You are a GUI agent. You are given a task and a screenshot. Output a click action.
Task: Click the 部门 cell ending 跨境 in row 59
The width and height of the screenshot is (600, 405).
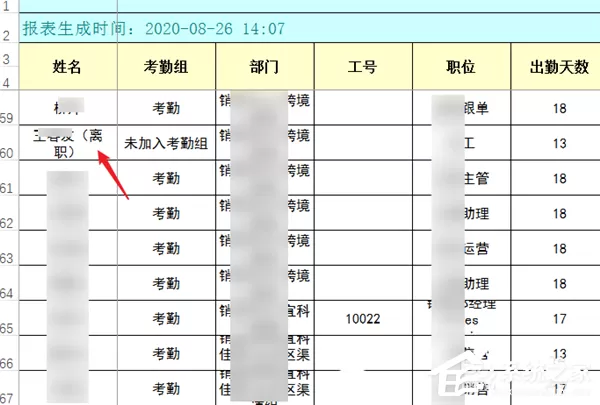click(x=265, y=108)
